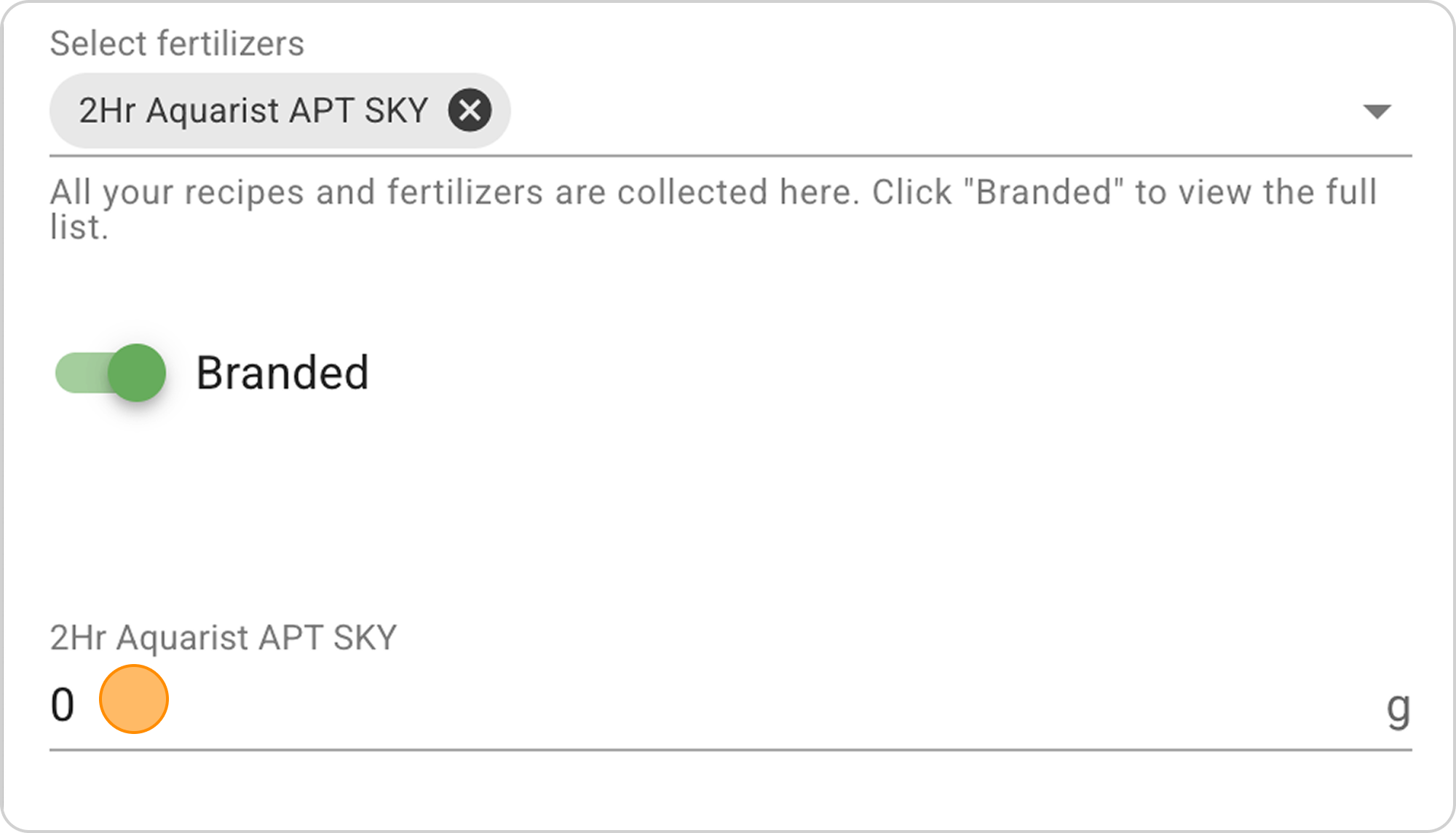
Task: Click the 2Hr Aquarist APT SKY amount field
Action: (730, 706)
